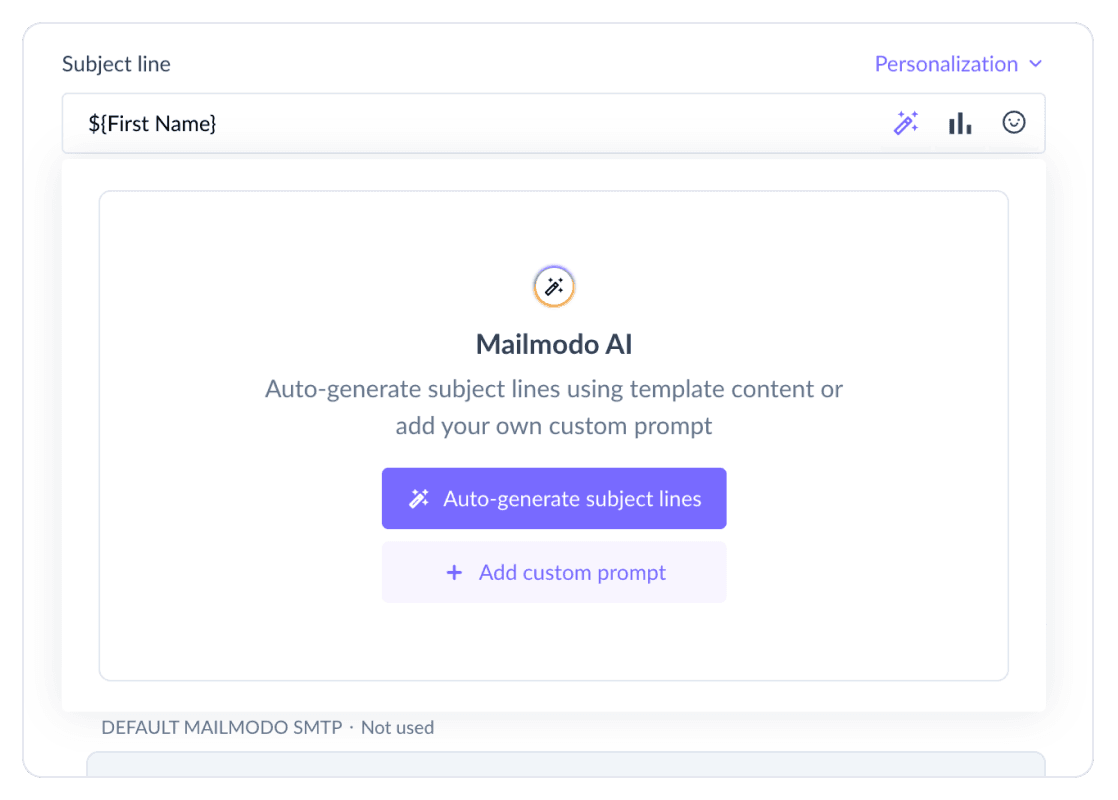Expand the Personalization chevron arrow

(1034, 64)
